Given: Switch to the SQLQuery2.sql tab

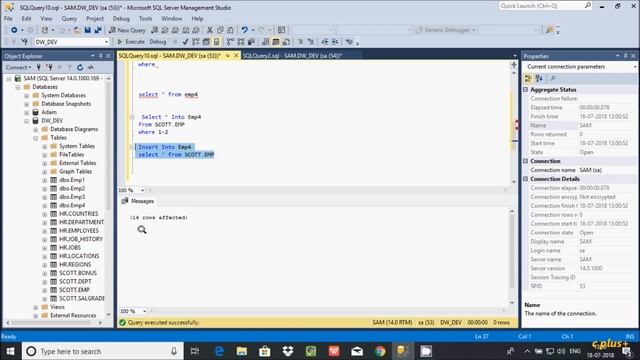Looking at the screenshot, I should [x=292, y=56].
